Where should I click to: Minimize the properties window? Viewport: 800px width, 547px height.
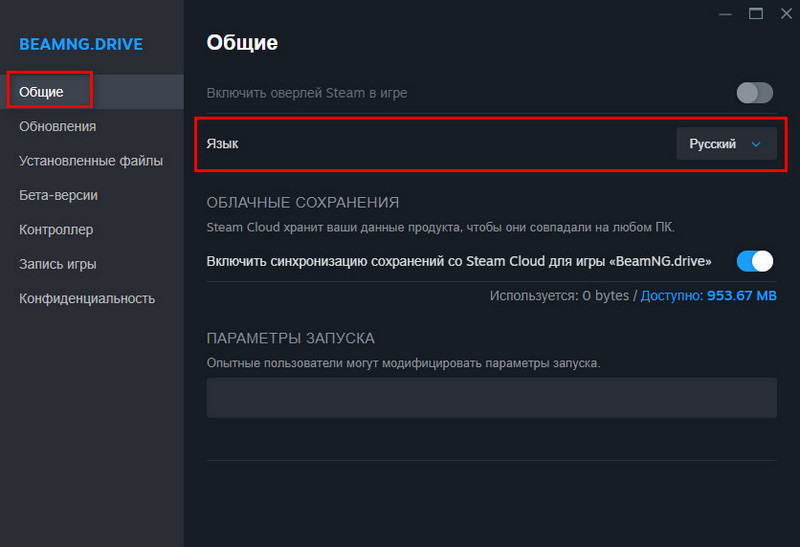(725, 14)
